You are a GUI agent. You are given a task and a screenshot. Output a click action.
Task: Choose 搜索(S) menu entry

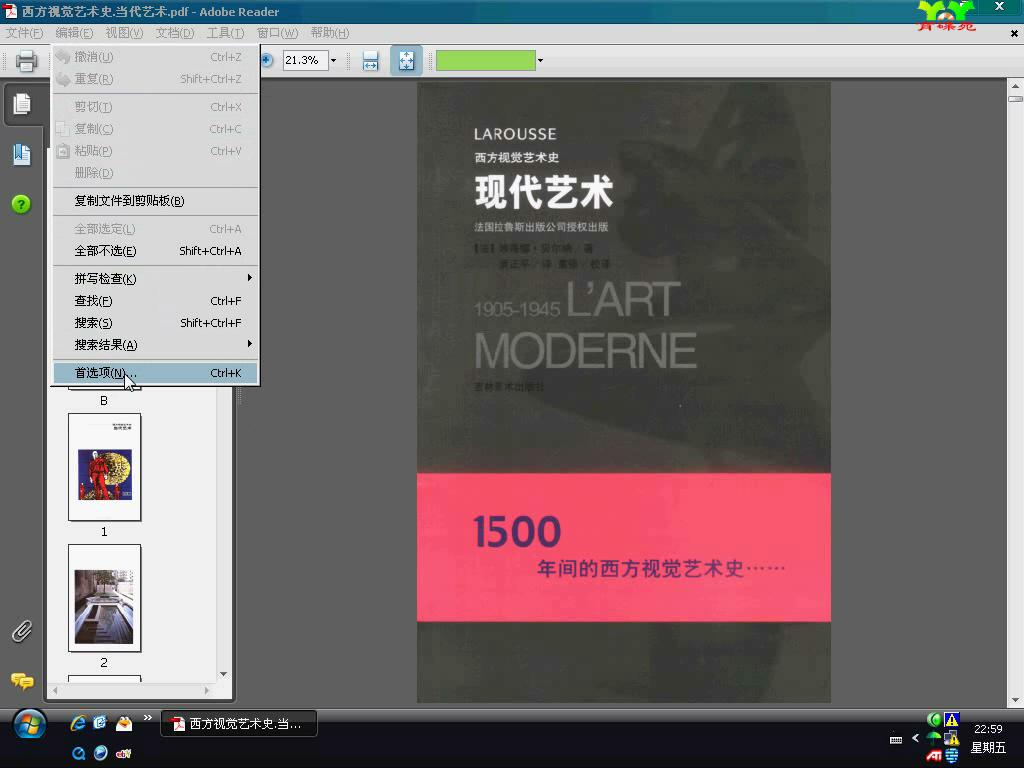tap(155, 323)
